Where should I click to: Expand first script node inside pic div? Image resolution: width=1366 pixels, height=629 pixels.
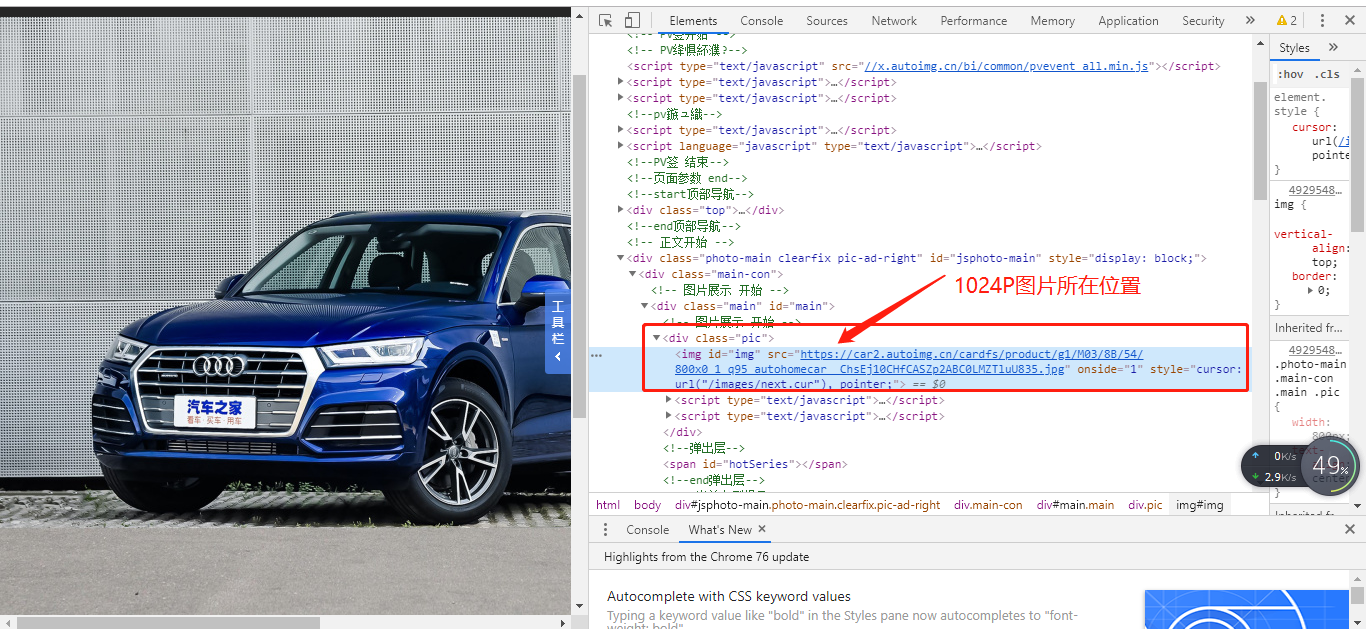pyautogui.click(x=669, y=400)
